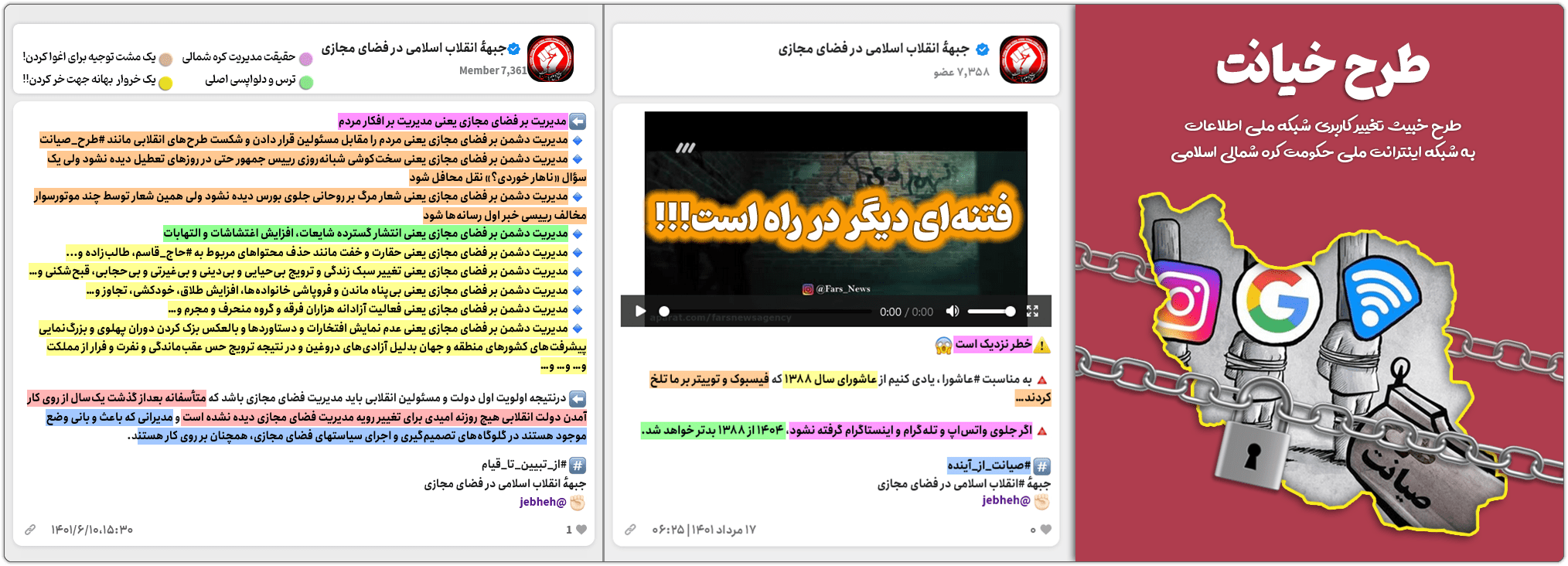
Task: Click blue diamond bullet of the فعالیت آزادانه هزاران فرقه line
Action: [578, 310]
